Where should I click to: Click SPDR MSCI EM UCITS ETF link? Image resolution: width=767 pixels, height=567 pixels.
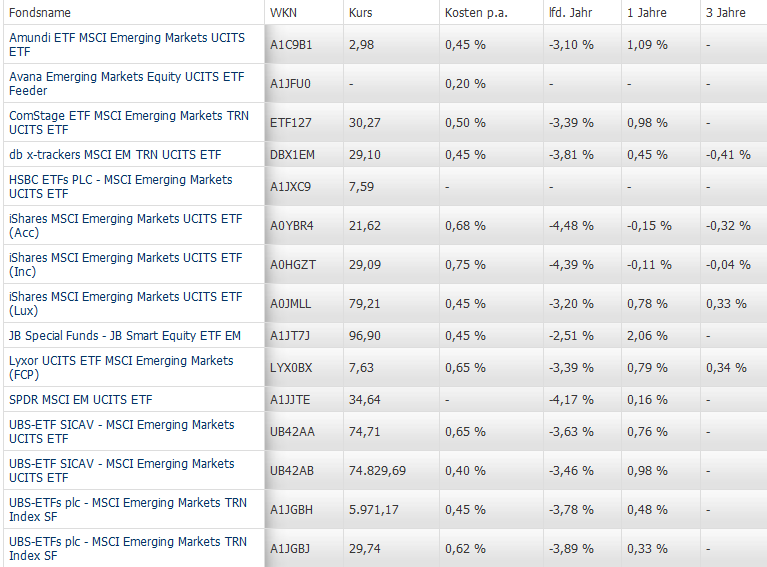[x=80, y=400]
